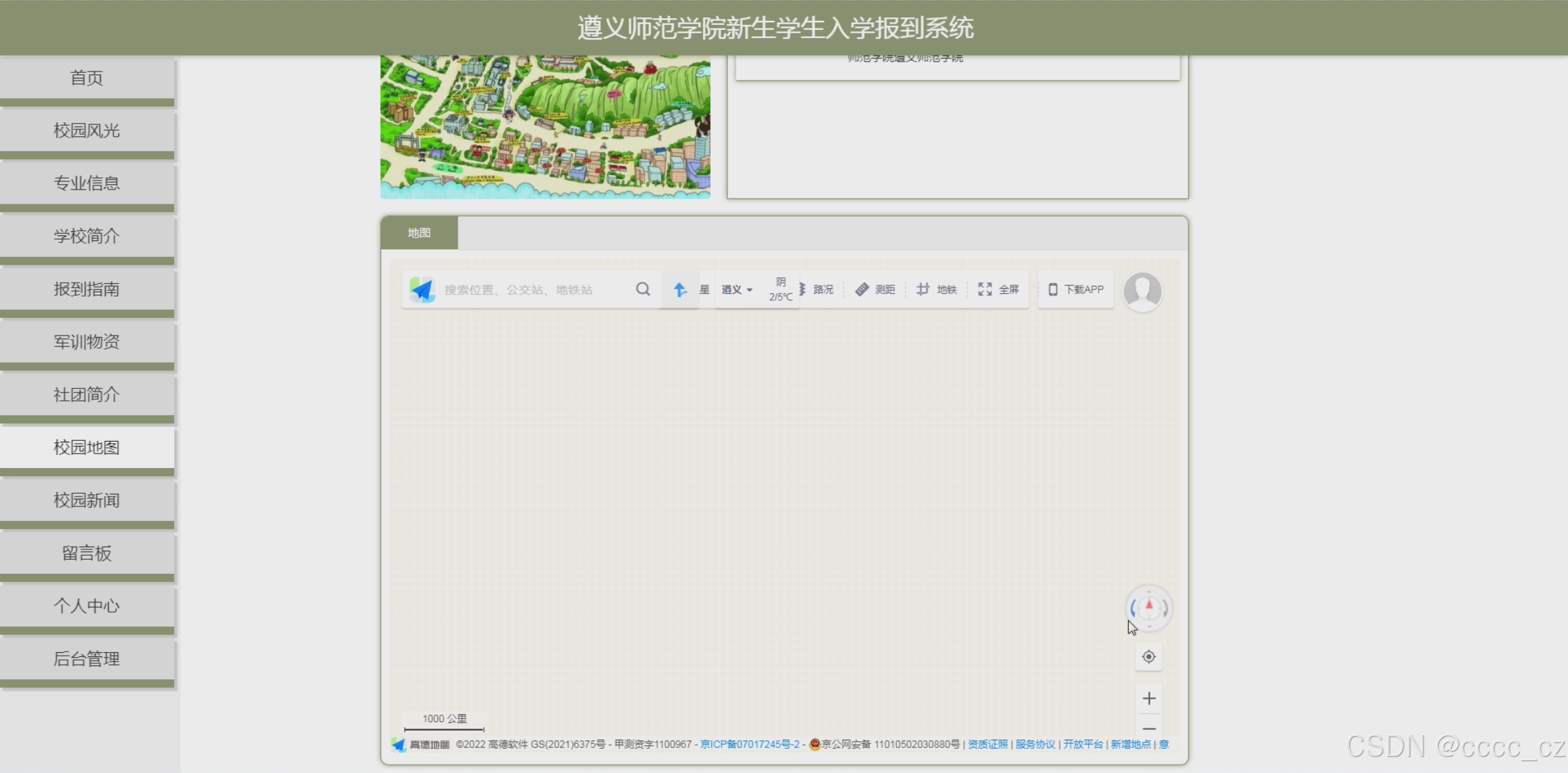The image size is (1568, 773).
Task: Click the map search magnifier icon
Action: [x=643, y=289]
